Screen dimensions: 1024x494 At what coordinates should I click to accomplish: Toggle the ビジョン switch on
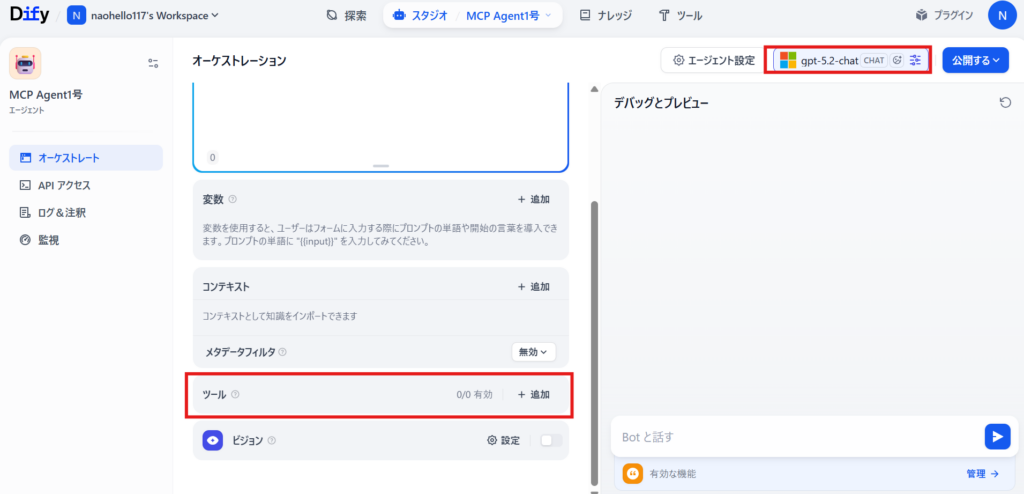coord(550,440)
